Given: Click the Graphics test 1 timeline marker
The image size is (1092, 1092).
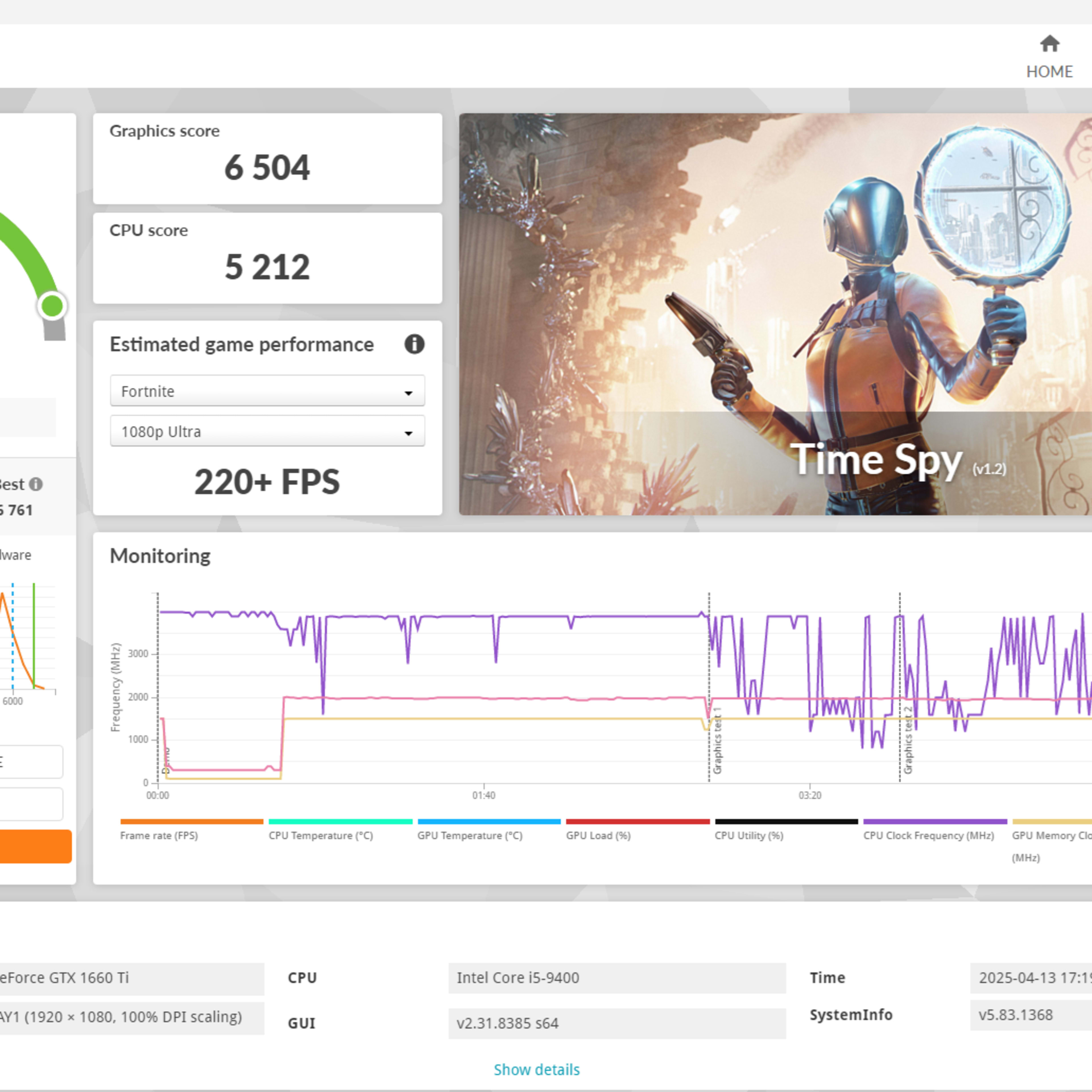Looking at the screenshot, I should click(x=717, y=741).
